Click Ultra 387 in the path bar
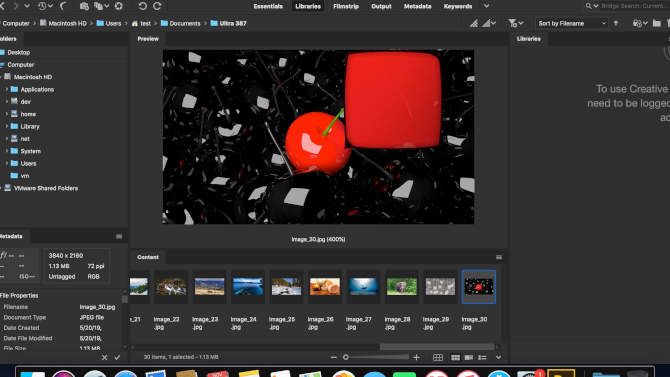 [x=229, y=24]
